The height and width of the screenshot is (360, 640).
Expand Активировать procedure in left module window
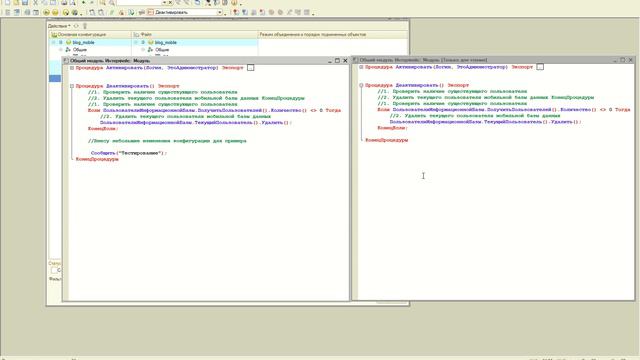72,68
